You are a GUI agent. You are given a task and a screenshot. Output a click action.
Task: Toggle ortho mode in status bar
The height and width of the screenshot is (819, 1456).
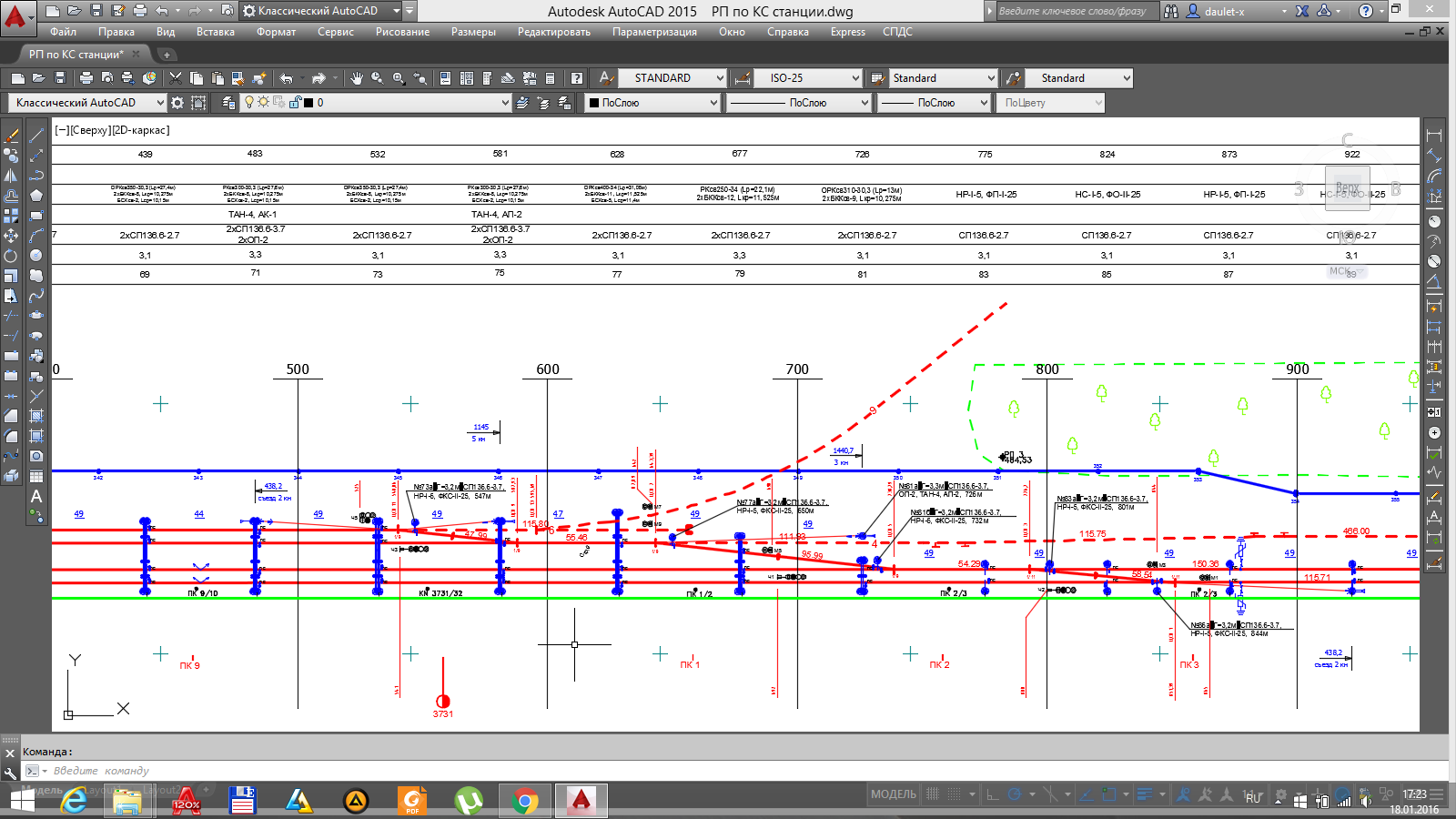coord(993,794)
